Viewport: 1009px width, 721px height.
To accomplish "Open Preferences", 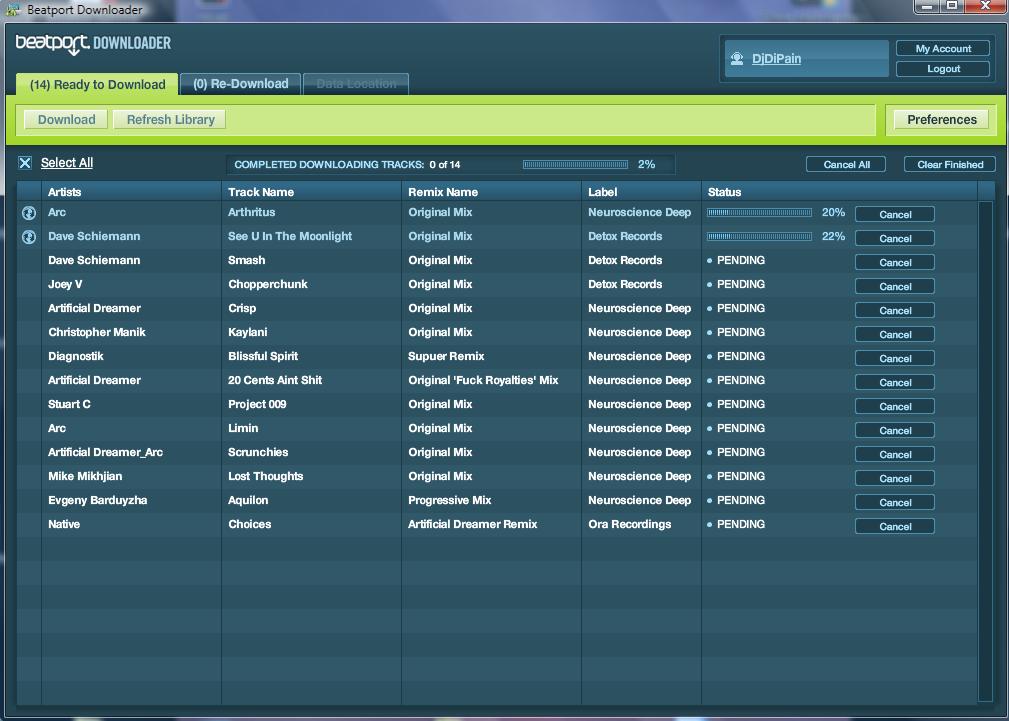I will point(941,120).
